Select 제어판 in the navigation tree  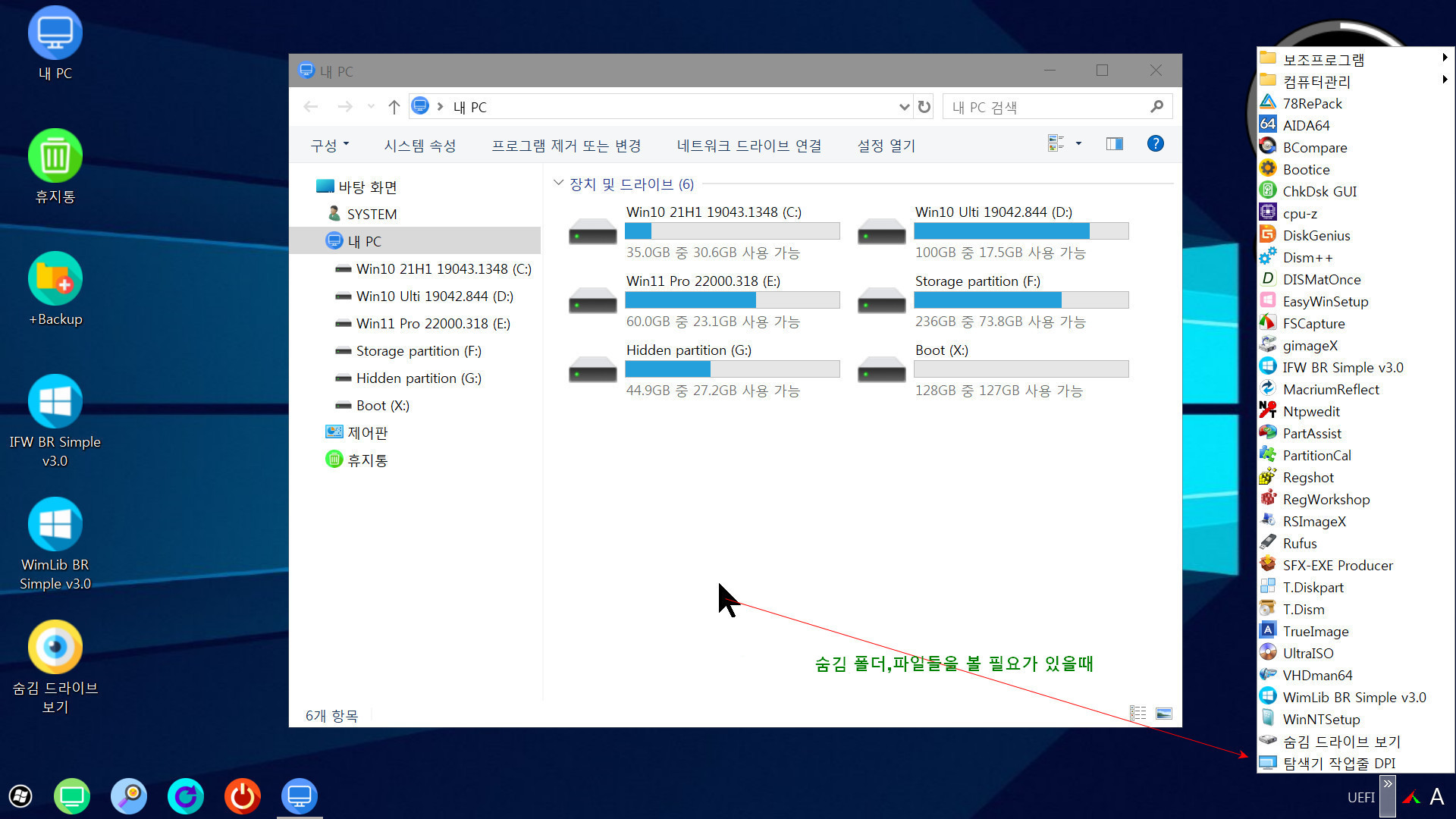pyautogui.click(x=367, y=432)
